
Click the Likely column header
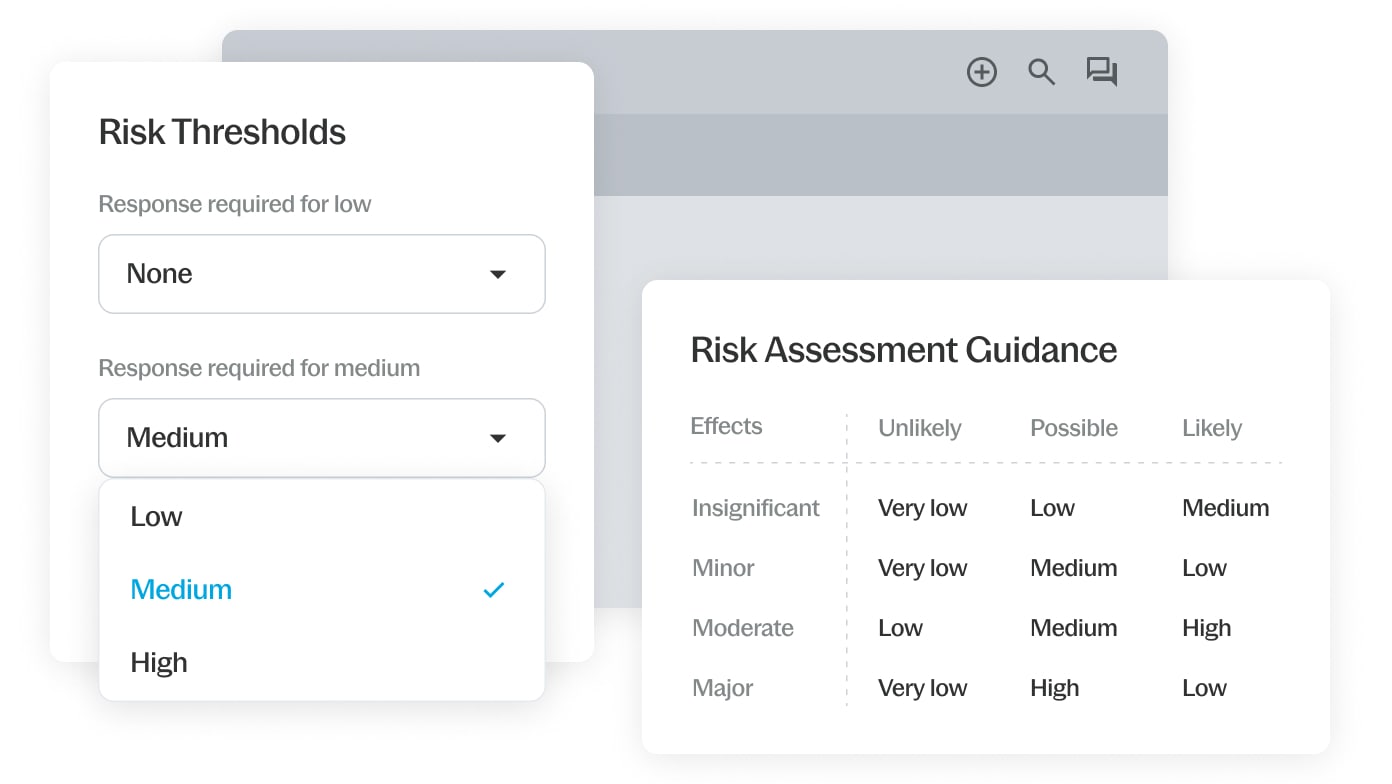coord(1212,428)
